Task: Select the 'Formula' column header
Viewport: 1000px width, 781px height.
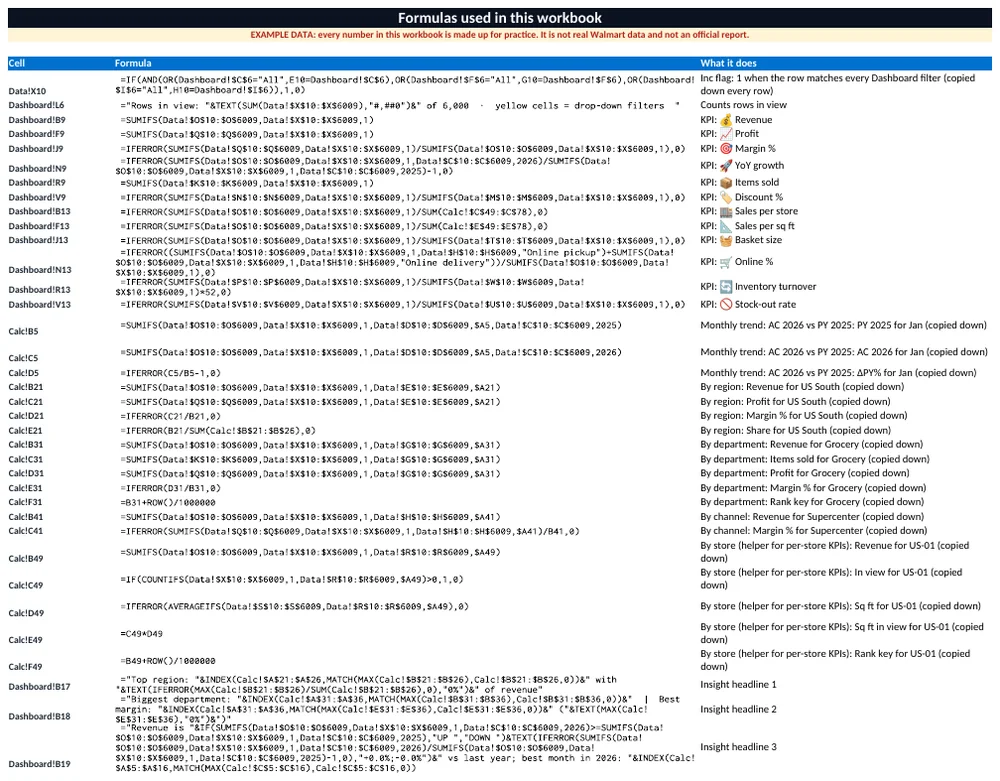Action: coord(133,63)
